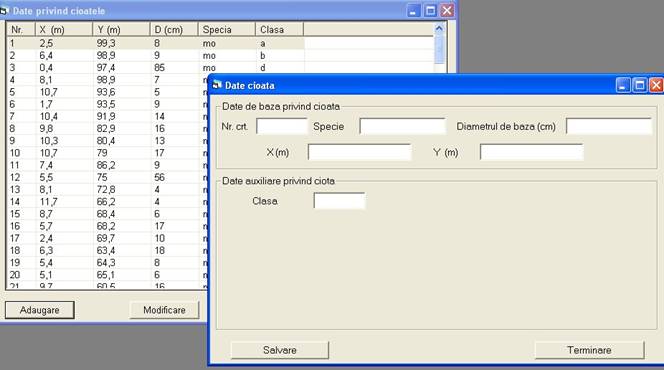664x370 pixels.
Task: Select row 12 with diameter 56
Action: (x=107, y=177)
